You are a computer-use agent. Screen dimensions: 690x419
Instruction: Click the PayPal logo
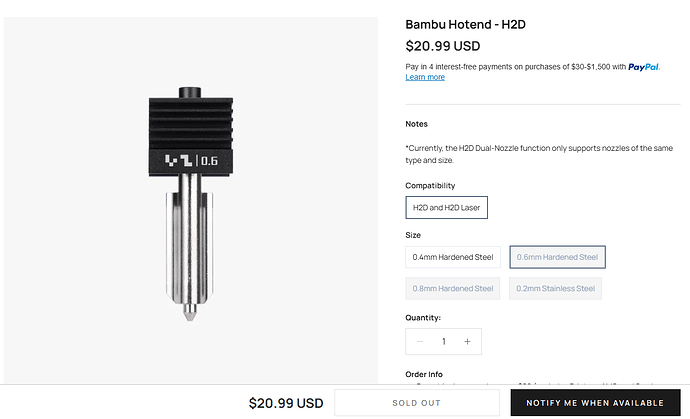tap(643, 67)
